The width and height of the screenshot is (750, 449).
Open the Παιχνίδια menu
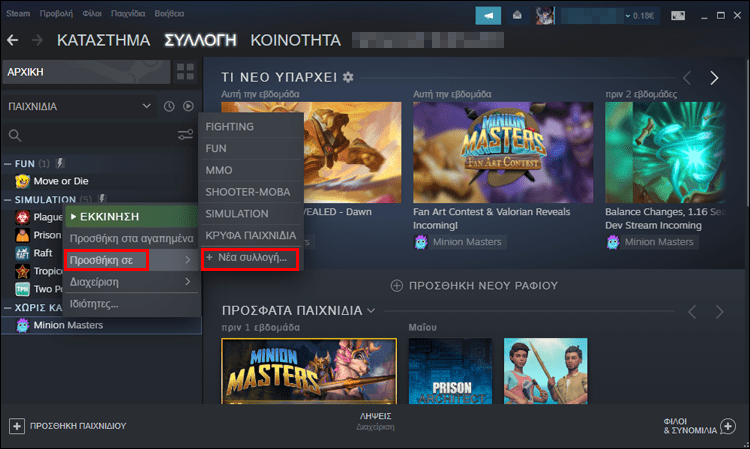pyautogui.click(x=128, y=13)
